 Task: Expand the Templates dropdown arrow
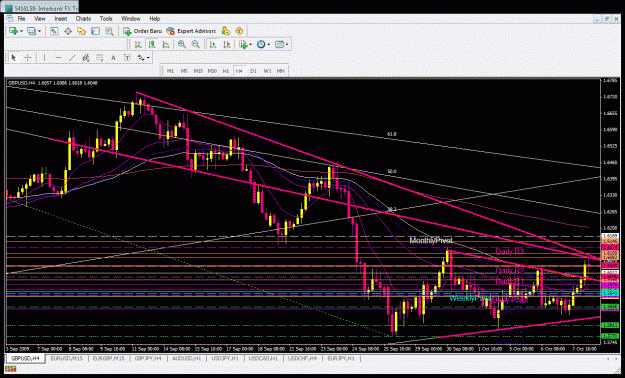(287, 45)
